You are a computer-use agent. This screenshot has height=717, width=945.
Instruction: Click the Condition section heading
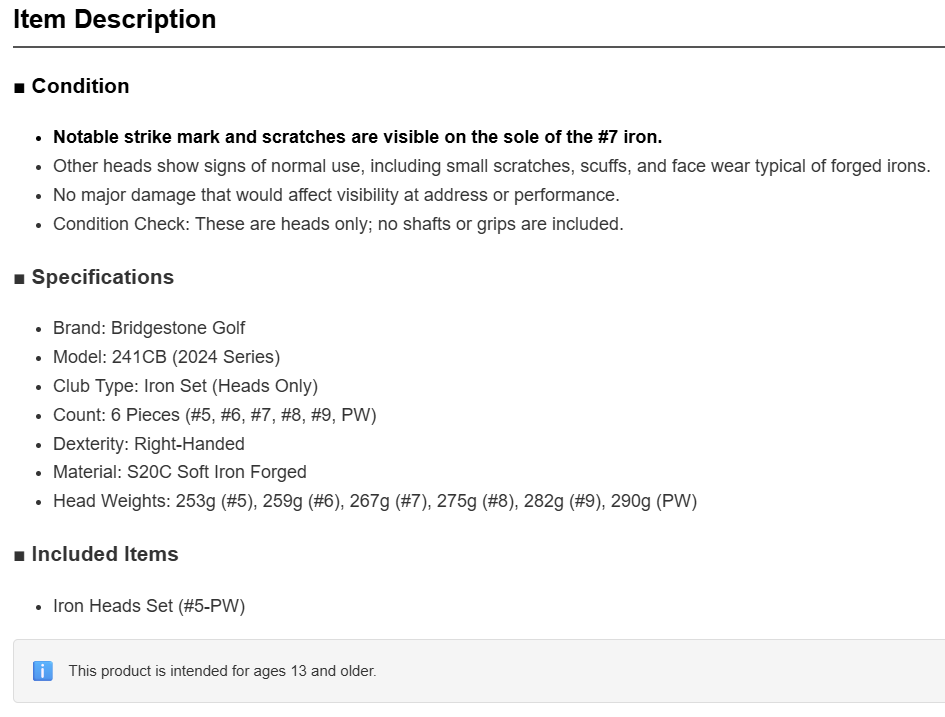coord(80,86)
